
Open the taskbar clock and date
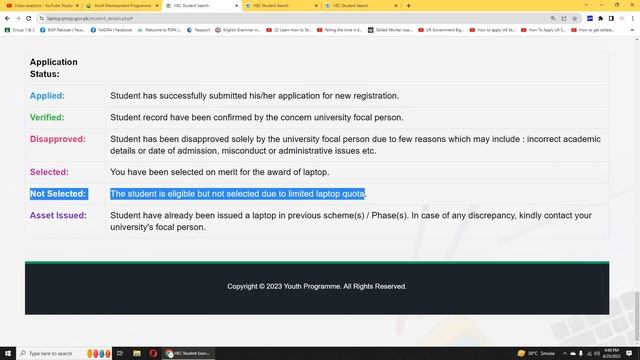coord(611,353)
